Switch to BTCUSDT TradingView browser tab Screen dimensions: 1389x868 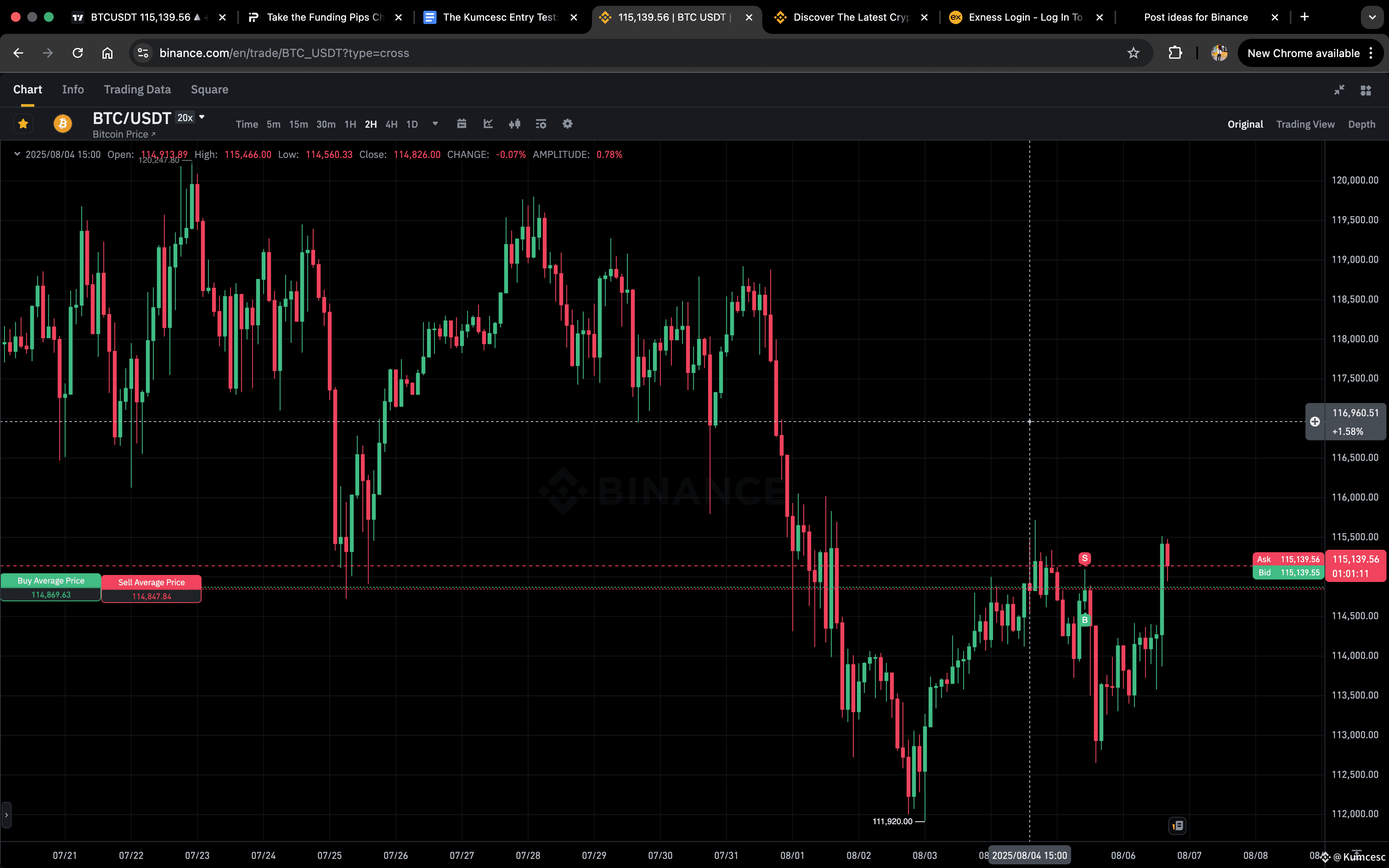pyautogui.click(x=149, y=17)
